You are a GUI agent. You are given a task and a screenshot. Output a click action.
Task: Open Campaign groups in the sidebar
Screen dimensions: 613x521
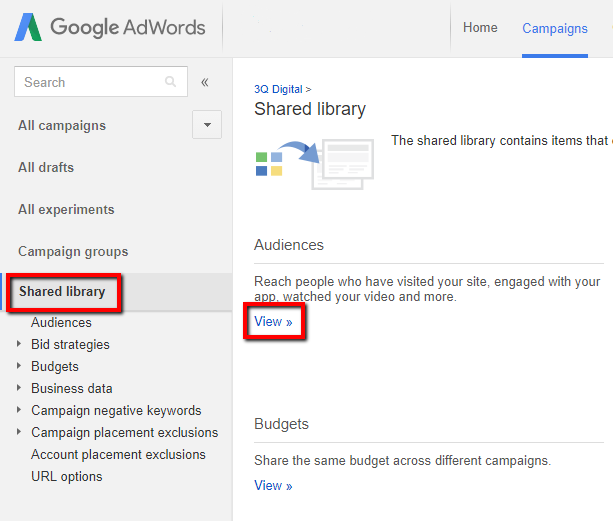point(73,251)
